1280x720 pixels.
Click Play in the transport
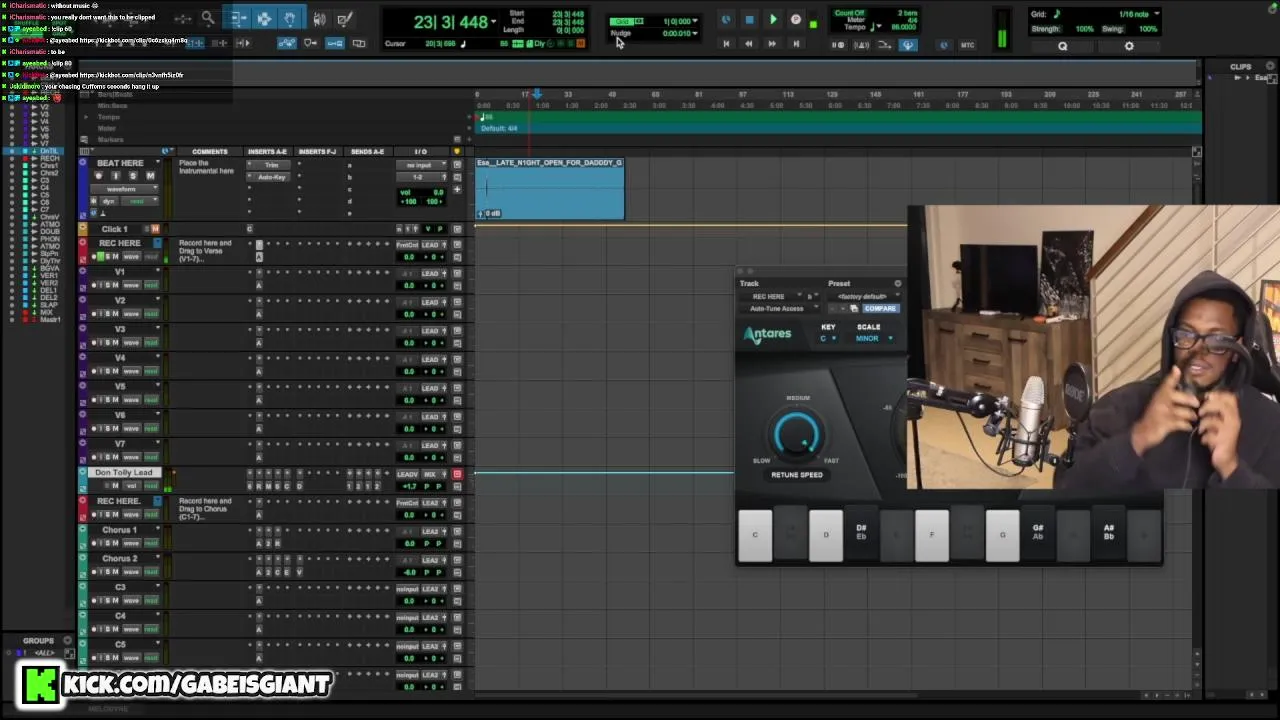click(x=773, y=19)
